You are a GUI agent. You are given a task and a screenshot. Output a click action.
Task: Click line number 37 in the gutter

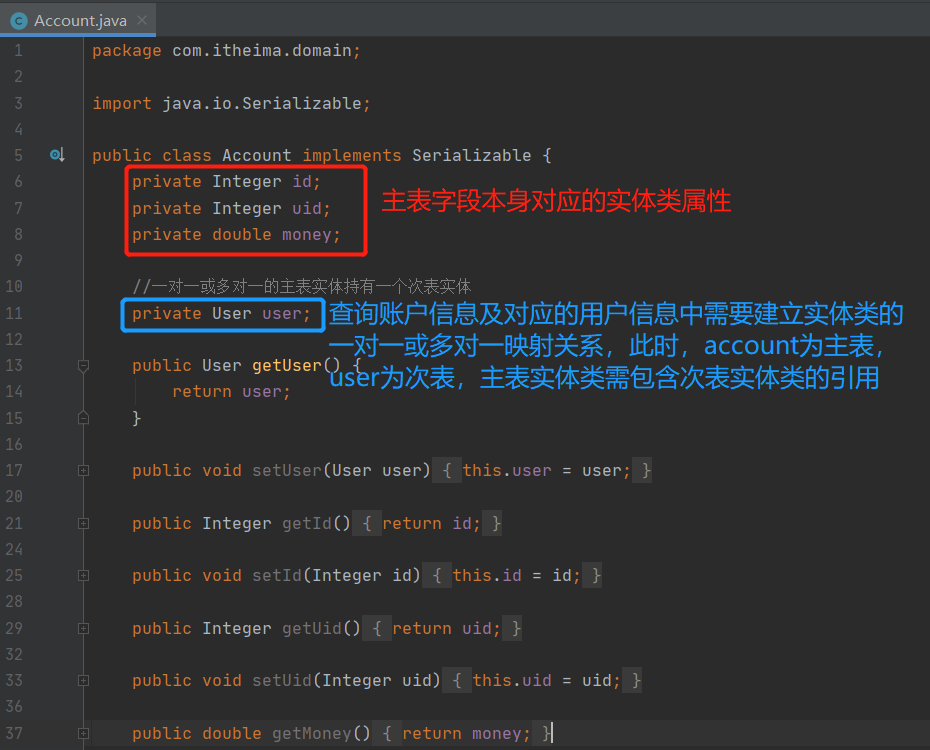coord(14,733)
